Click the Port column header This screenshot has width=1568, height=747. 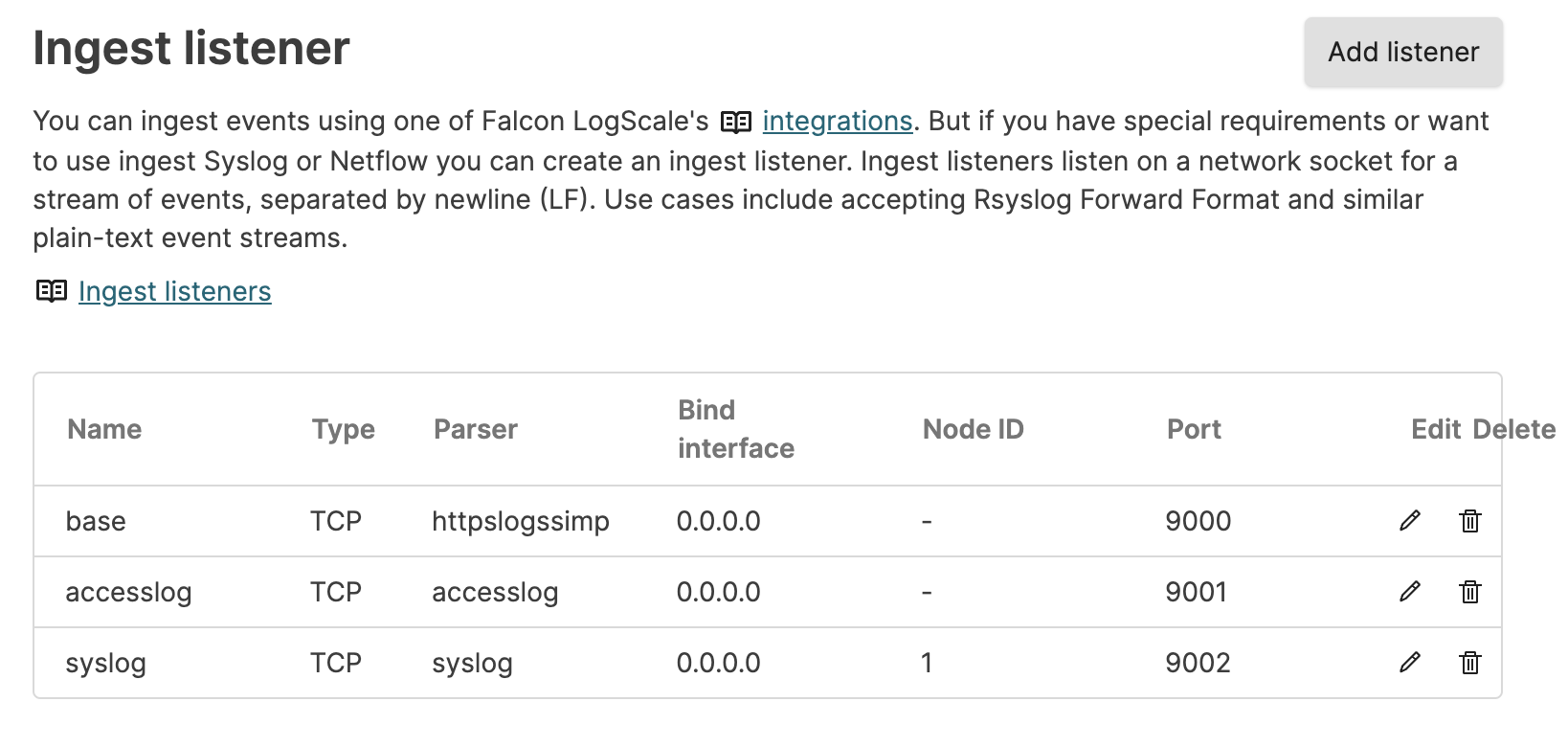pyautogui.click(x=1193, y=429)
